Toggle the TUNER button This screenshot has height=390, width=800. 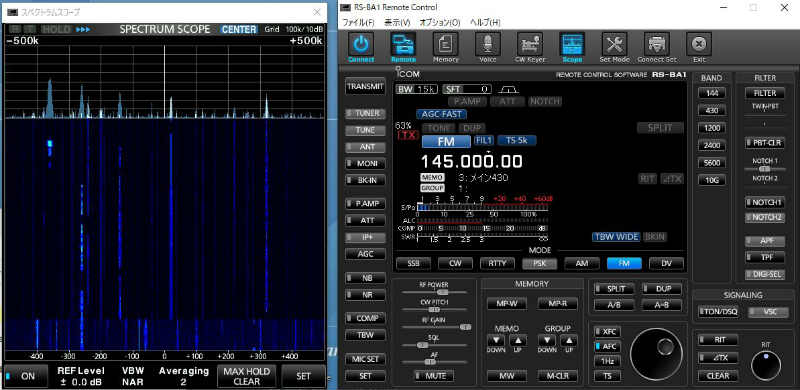click(365, 113)
